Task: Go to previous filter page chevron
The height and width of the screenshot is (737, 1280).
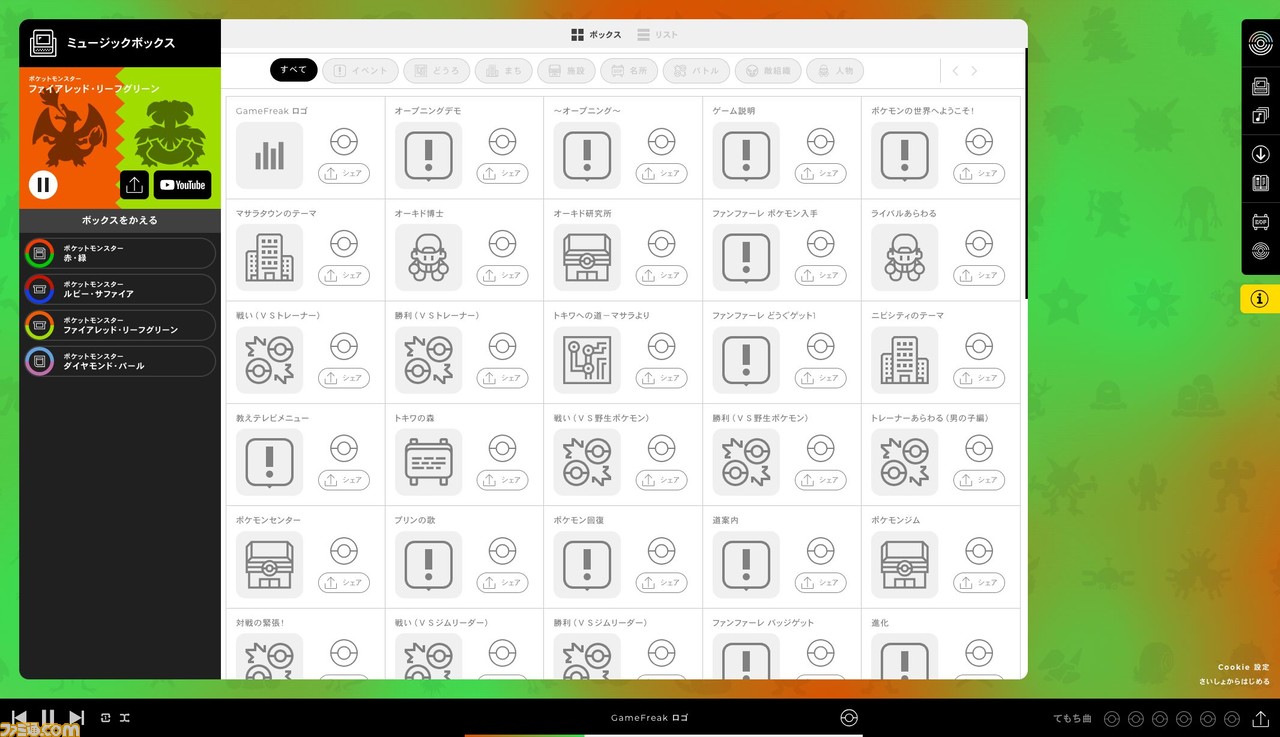Action: coord(956,71)
